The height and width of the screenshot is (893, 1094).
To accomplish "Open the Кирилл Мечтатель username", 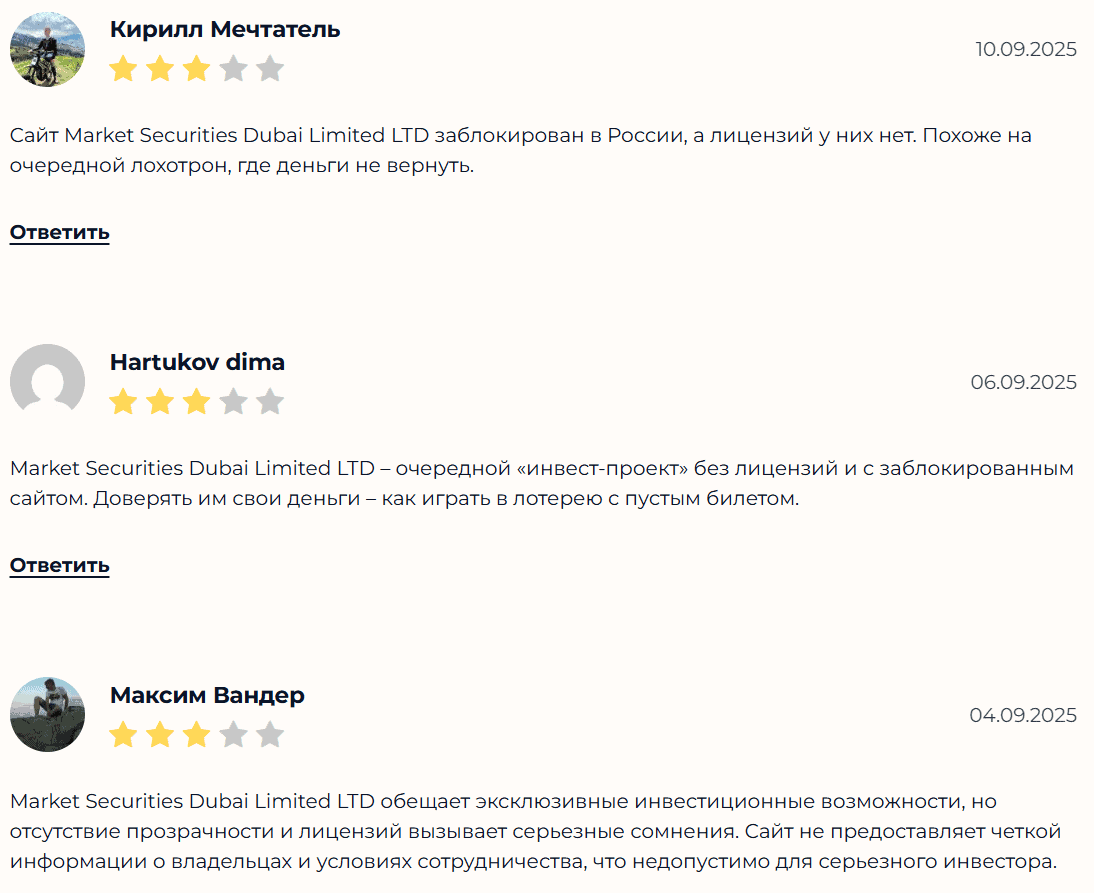I will [x=225, y=30].
